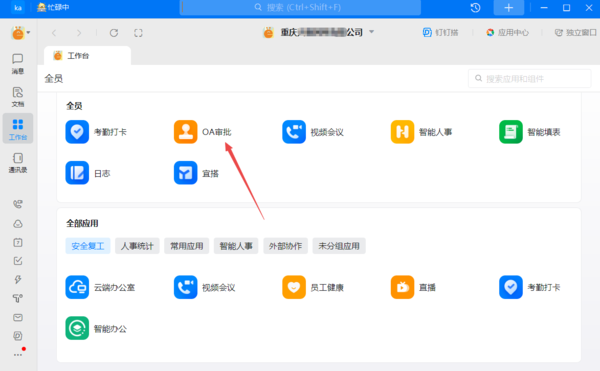
Task: Open the more options ellipsis in sidebar
Action: point(18,355)
